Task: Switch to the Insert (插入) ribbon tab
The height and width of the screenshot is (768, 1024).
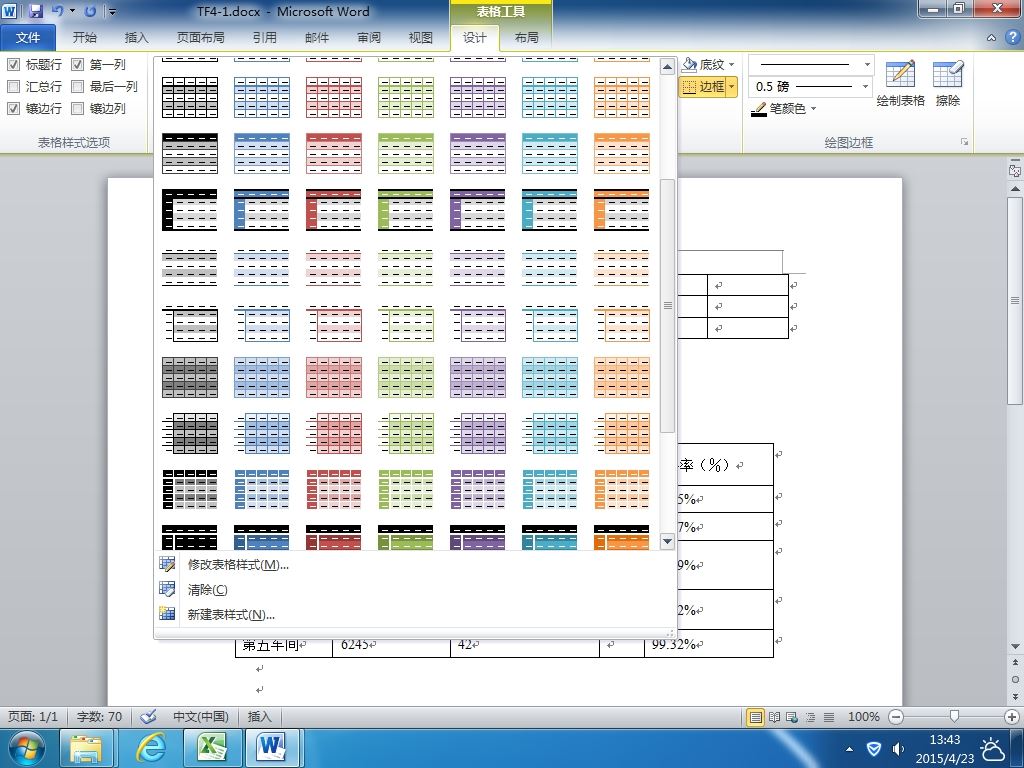Action: [x=136, y=38]
